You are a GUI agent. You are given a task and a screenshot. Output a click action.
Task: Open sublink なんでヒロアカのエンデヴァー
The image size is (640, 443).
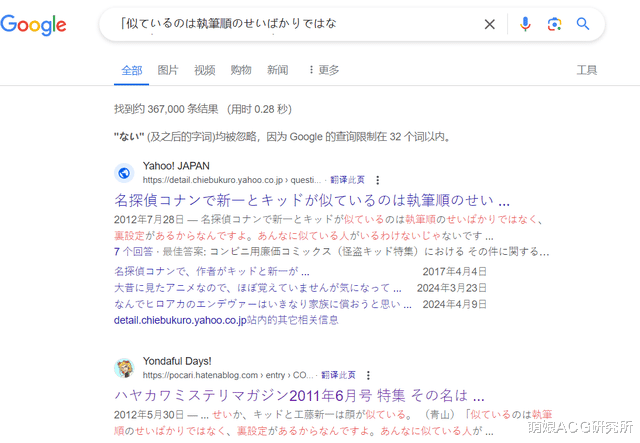(x=262, y=304)
